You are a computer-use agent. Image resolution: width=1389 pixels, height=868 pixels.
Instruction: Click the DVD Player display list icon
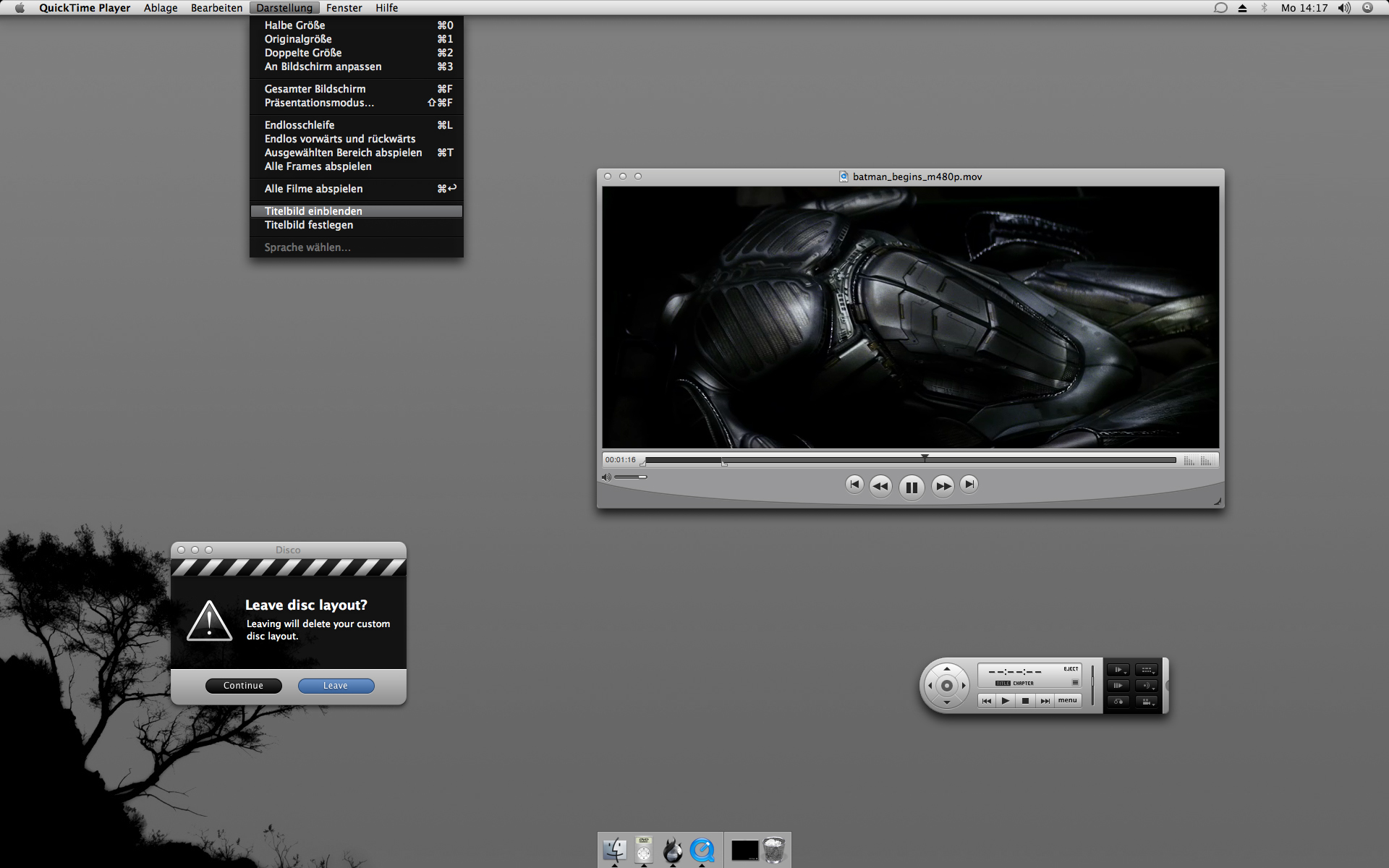(x=1075, y=683)
